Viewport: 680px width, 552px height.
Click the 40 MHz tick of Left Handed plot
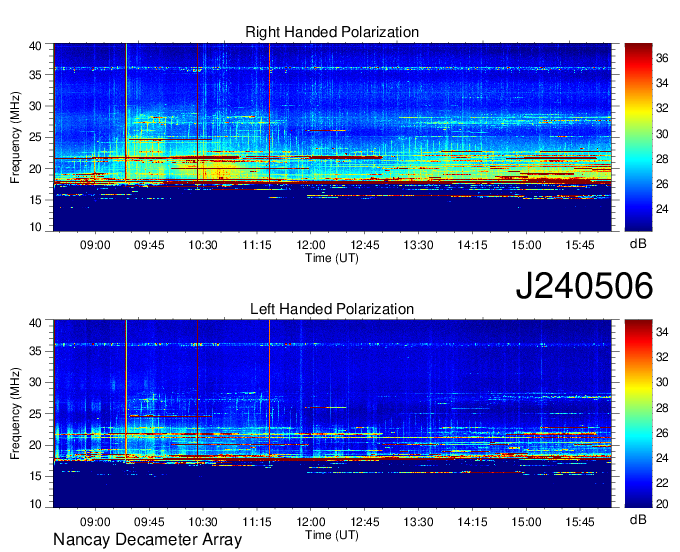(x=35, y=323)
